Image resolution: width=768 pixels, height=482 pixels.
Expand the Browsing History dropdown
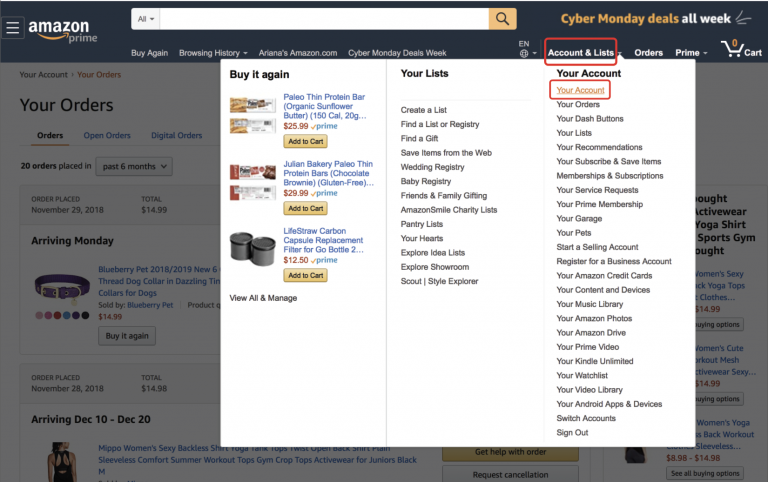click(213, 53)
